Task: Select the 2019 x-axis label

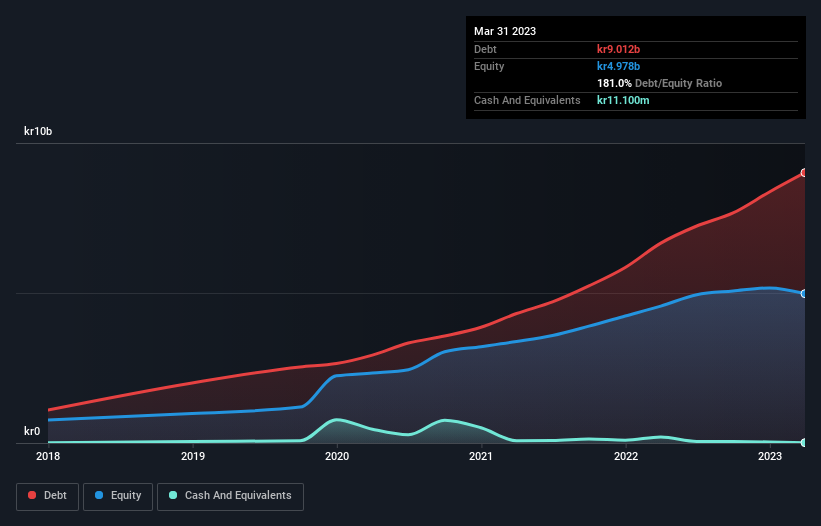Action: tap(193, 456)
